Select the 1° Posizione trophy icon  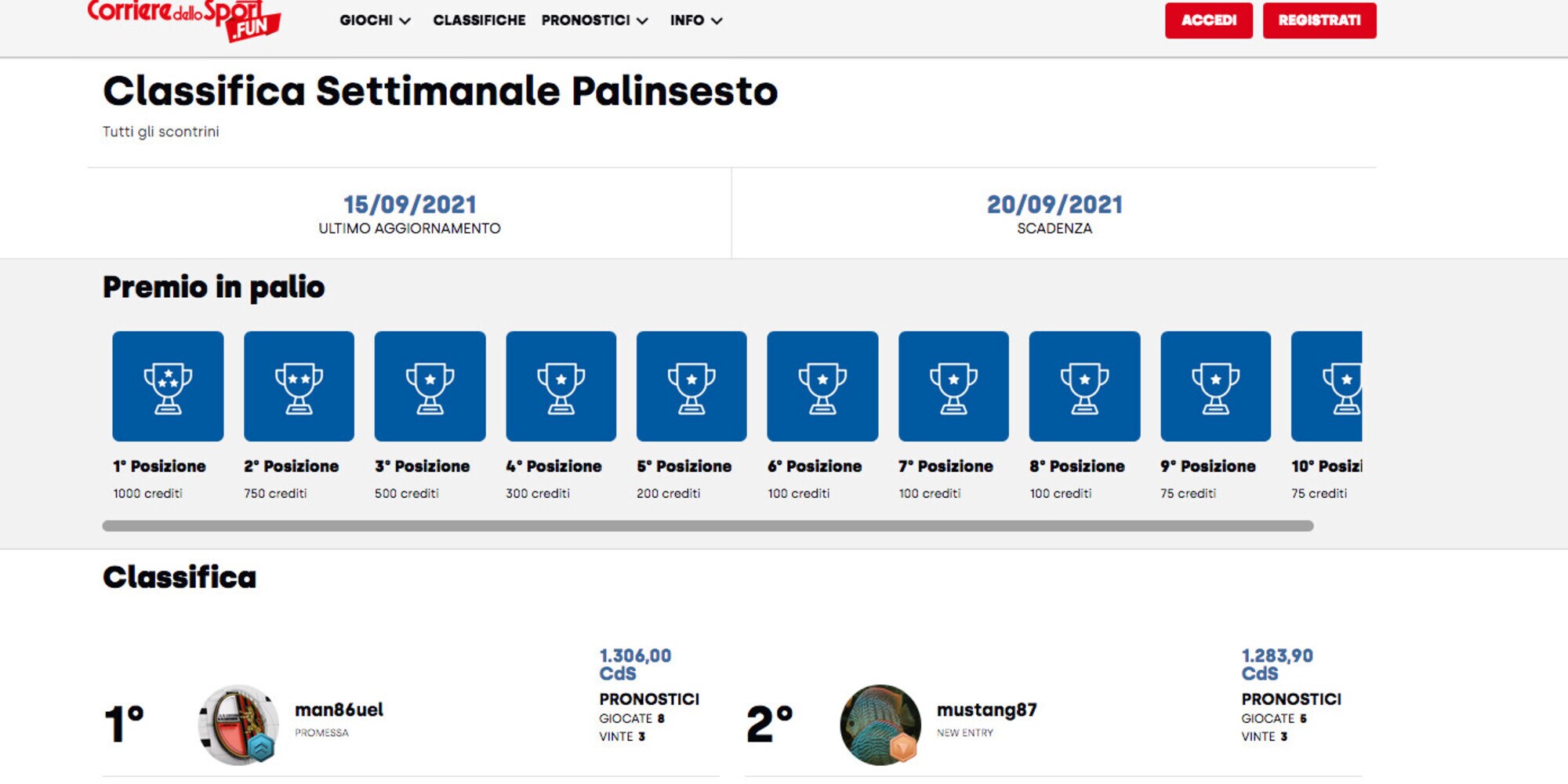click(x=168, y=387)
